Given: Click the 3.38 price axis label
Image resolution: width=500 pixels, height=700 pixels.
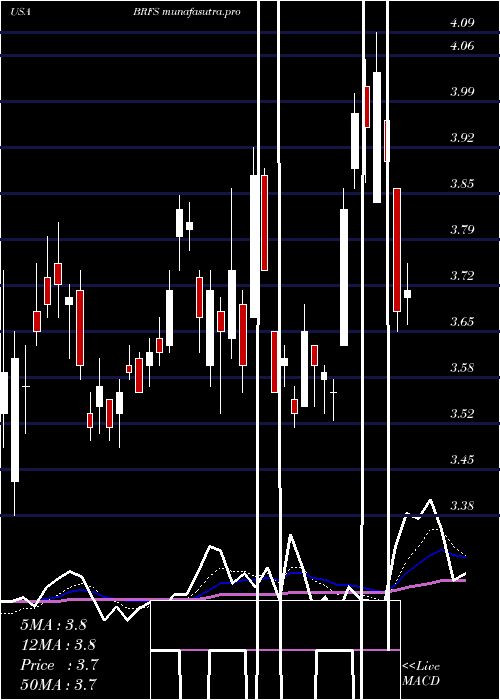Looking at the screenshot, I should [x=462, y=505].
